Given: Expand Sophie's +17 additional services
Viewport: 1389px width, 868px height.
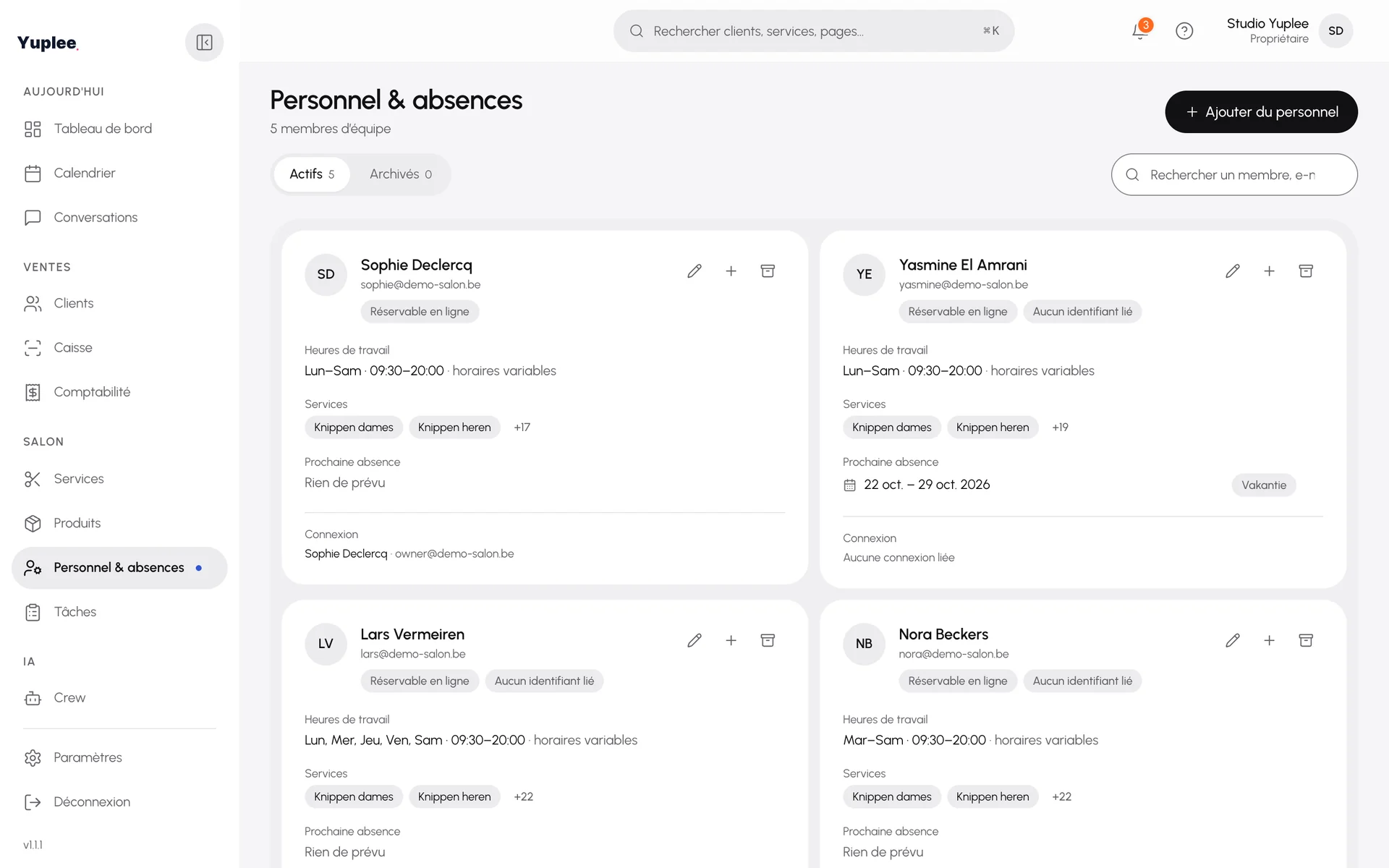Looking at the screenshot, I should pos(522,427).
